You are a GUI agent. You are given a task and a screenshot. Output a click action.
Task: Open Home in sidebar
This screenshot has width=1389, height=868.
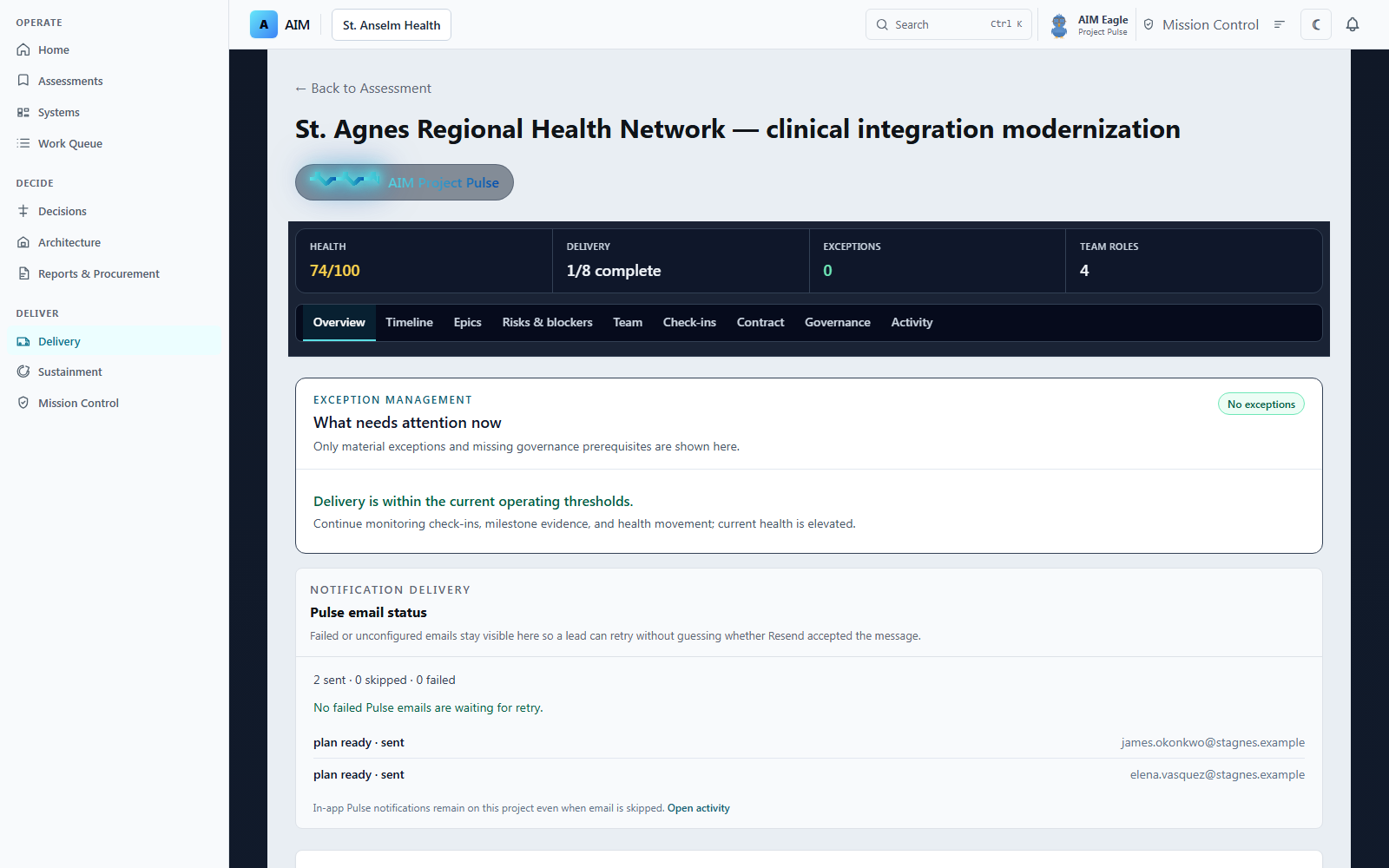(113, 49)
